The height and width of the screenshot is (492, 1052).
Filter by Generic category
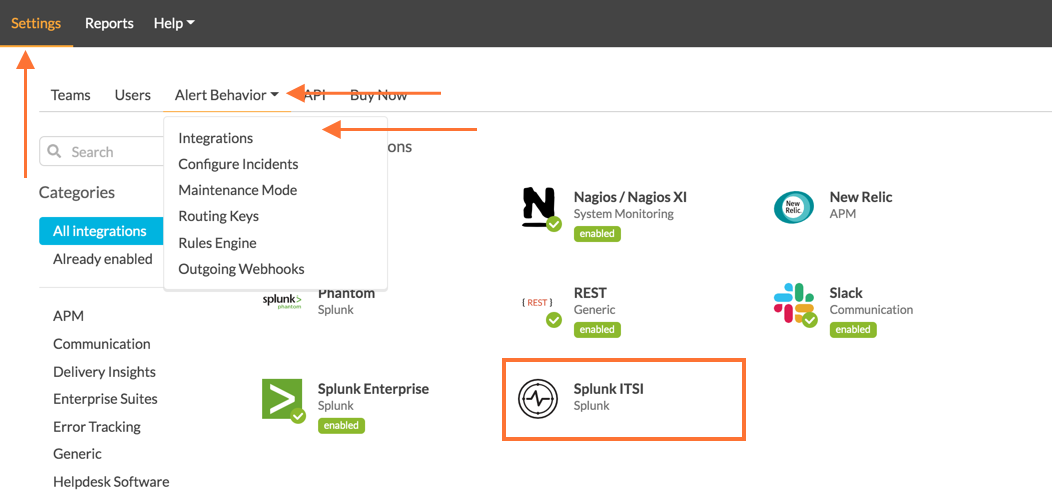point(77,454)
